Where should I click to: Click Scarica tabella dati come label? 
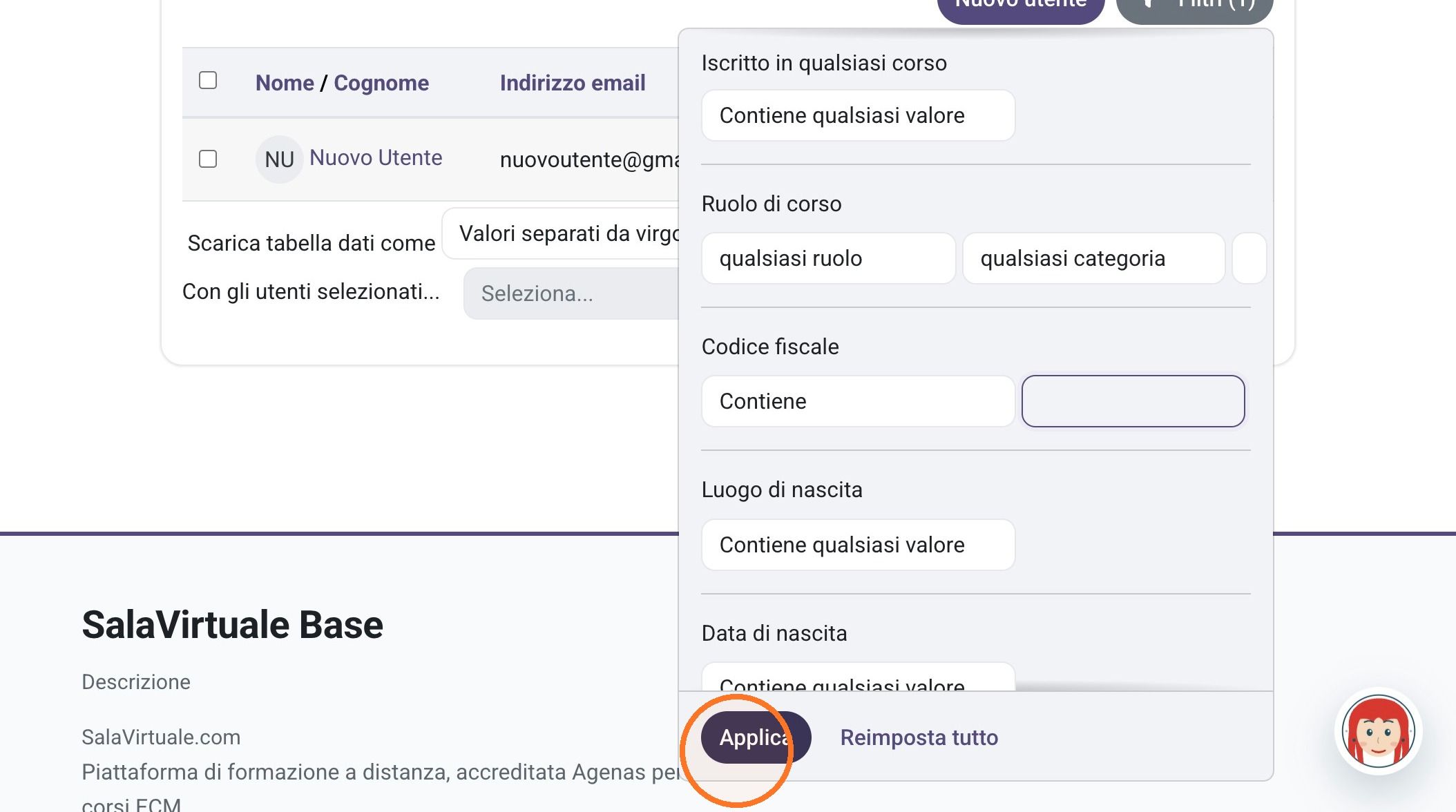click(x=312, y=243)
